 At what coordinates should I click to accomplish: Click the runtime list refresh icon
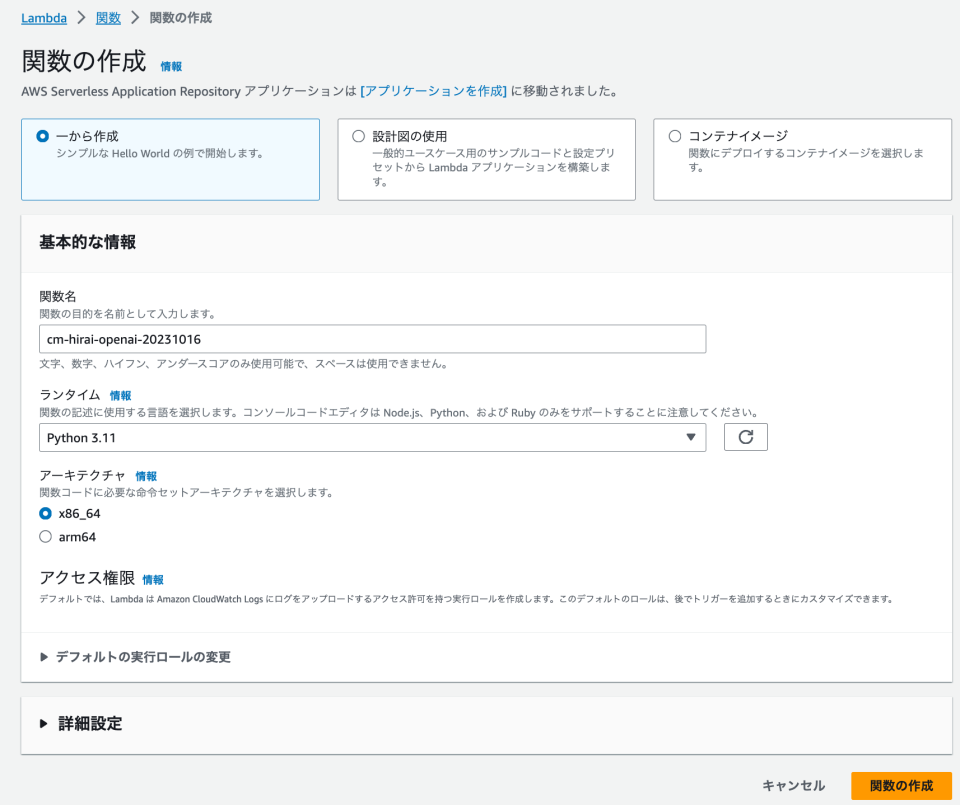[745, 436]
